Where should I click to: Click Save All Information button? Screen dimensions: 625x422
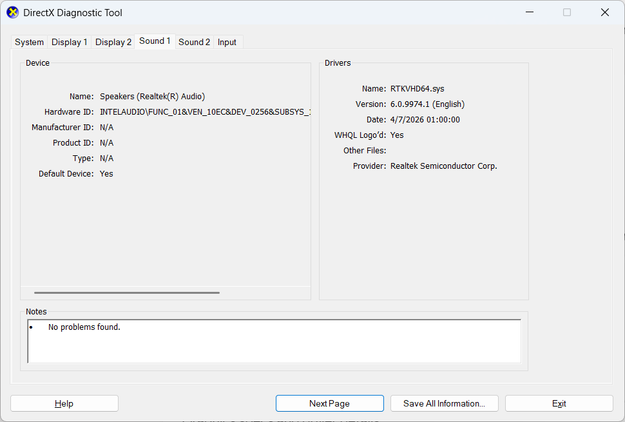(x=444, y=404)
